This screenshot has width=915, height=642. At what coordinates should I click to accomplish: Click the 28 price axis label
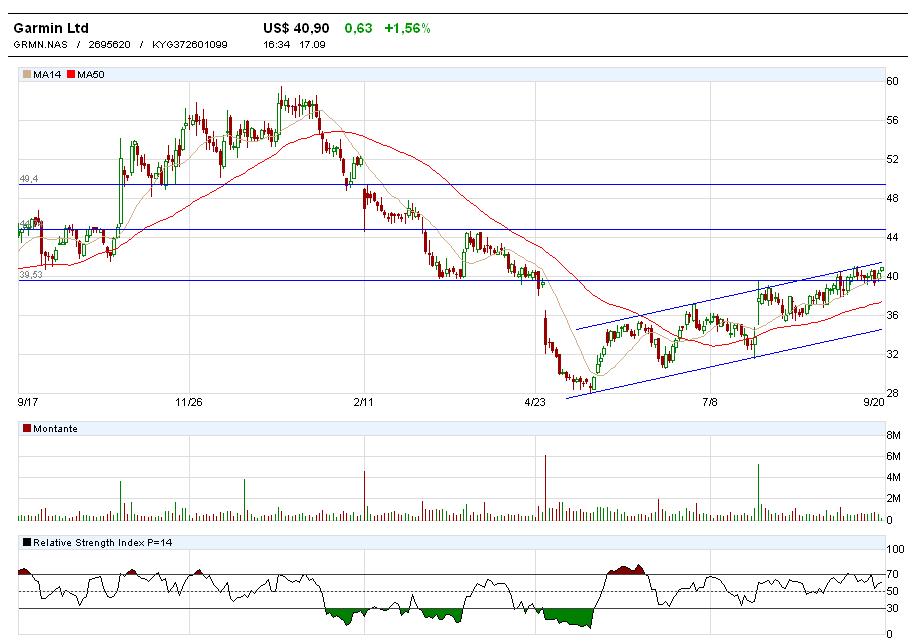click(x=892, y=393)
